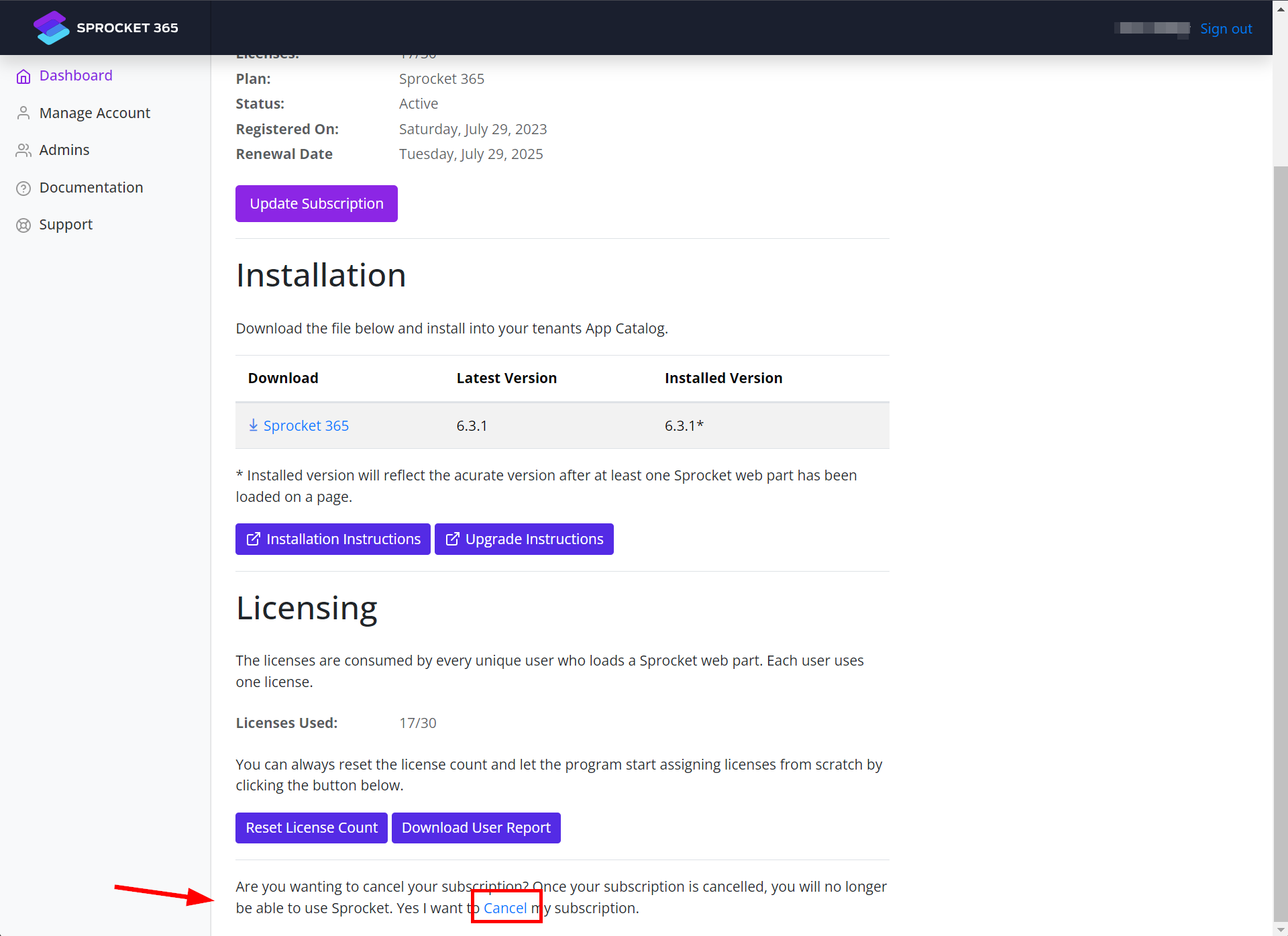Open Documentation from the sidebar
Screen dimensions: 1288x936
(91, 188)
